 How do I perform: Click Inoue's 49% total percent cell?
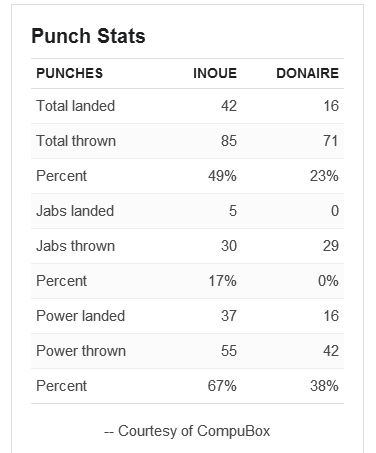(222, 176)
